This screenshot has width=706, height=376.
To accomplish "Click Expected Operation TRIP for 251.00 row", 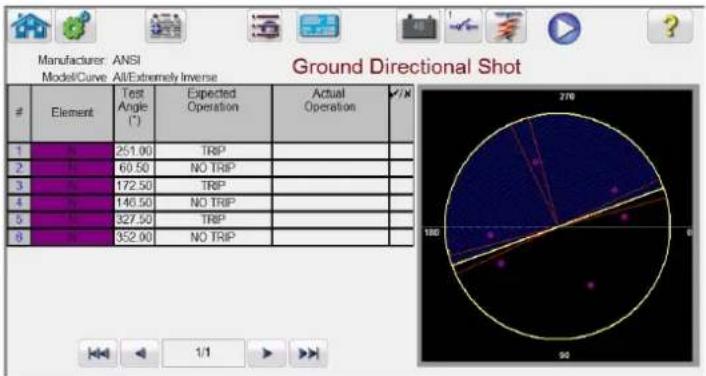I will [213, 151].
